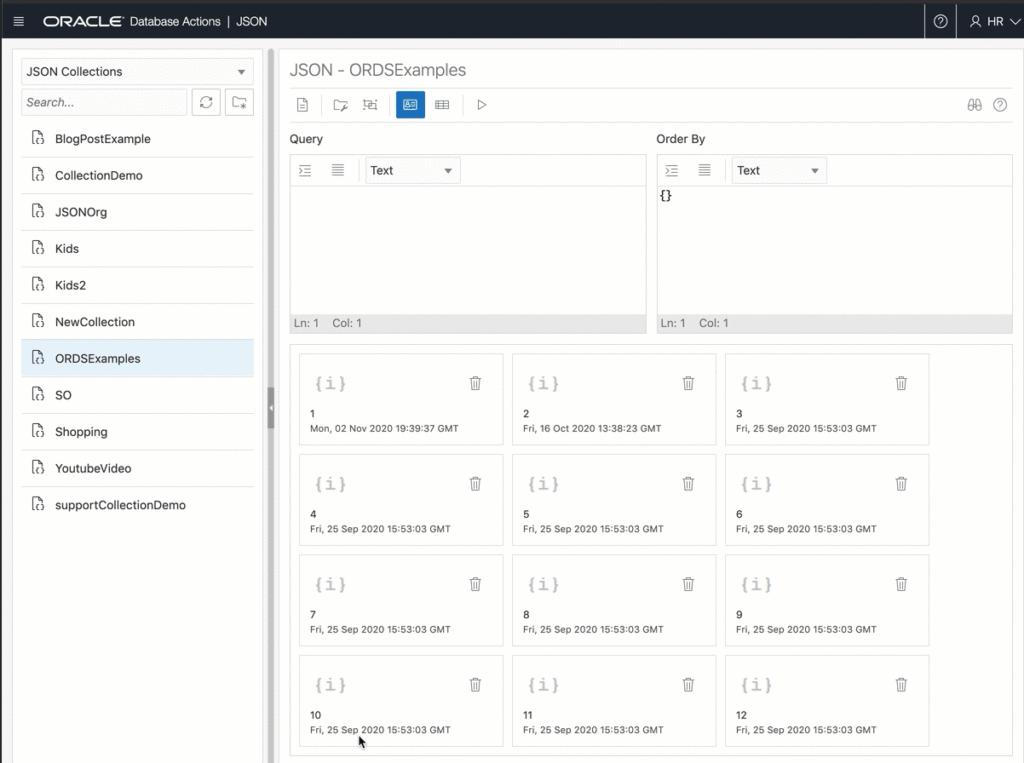Click the collection properties folder icon
The height and width of the screenshot is (763, 1024).
click(341, 104)
